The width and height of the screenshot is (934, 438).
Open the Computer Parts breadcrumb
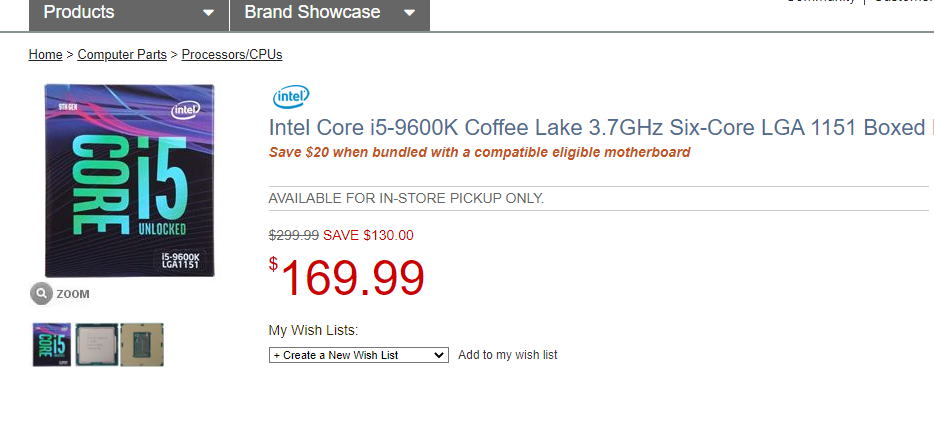point(122,55)
